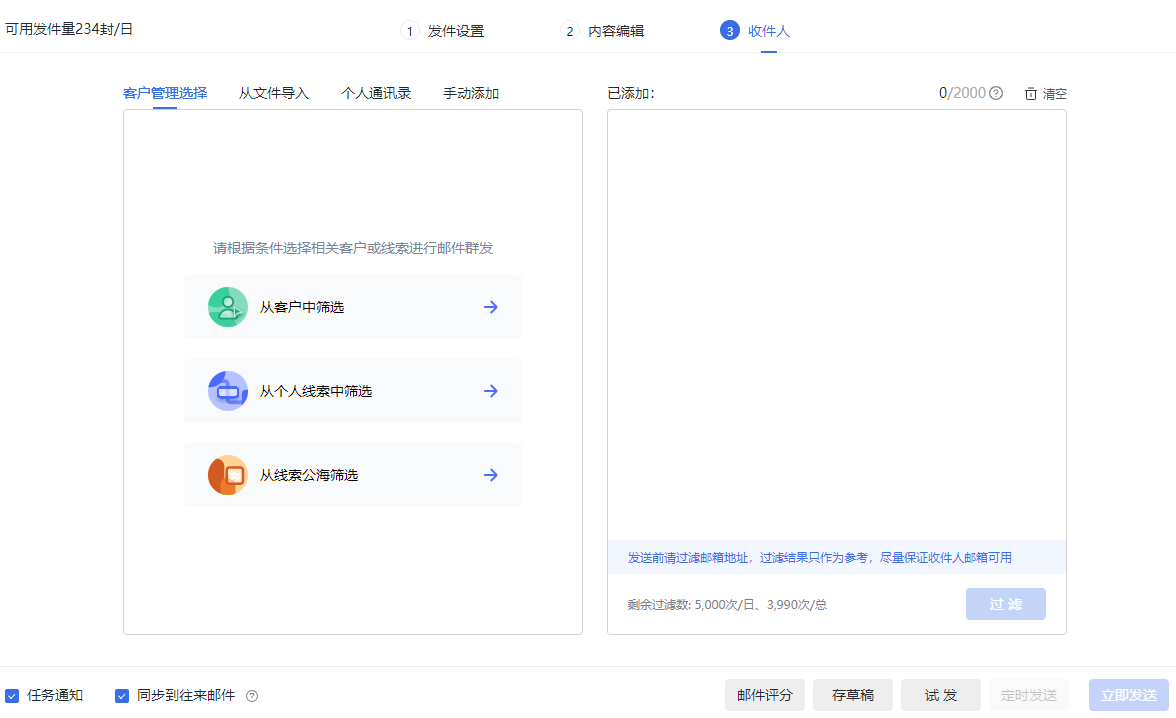The height and width of the screenshot is (718, 1176).
Task: Open the 手动添加 tab
Action: click(471, 93)
